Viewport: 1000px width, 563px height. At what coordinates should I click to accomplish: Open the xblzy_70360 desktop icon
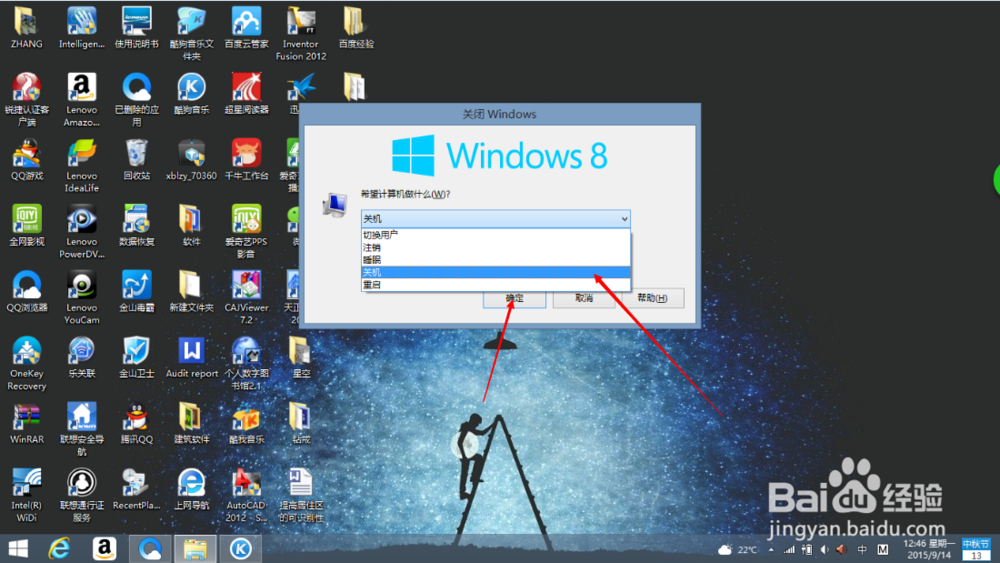[x=191, y=159]
